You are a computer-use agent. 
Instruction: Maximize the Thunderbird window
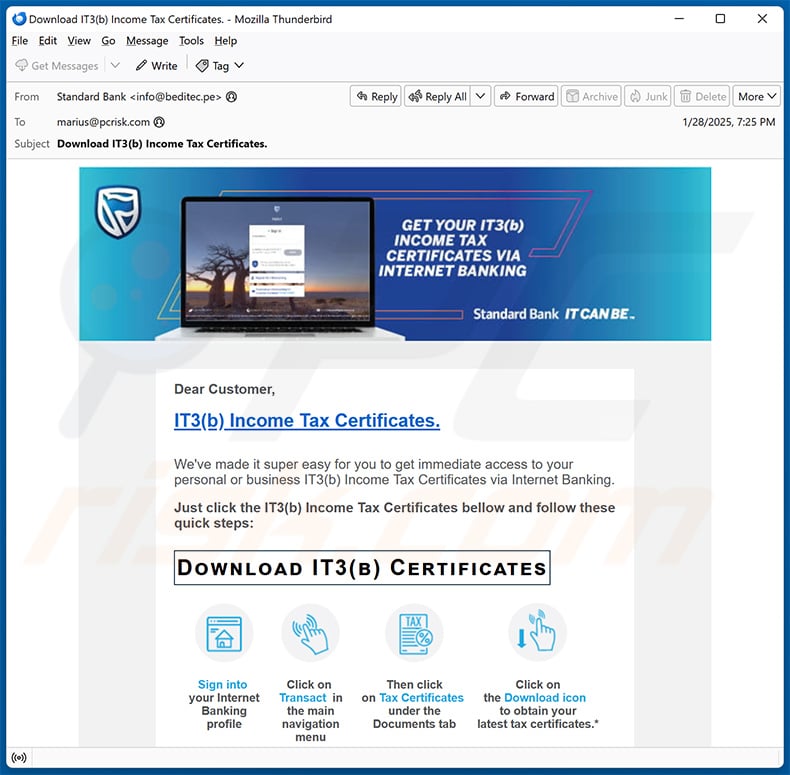pos(720,19)
